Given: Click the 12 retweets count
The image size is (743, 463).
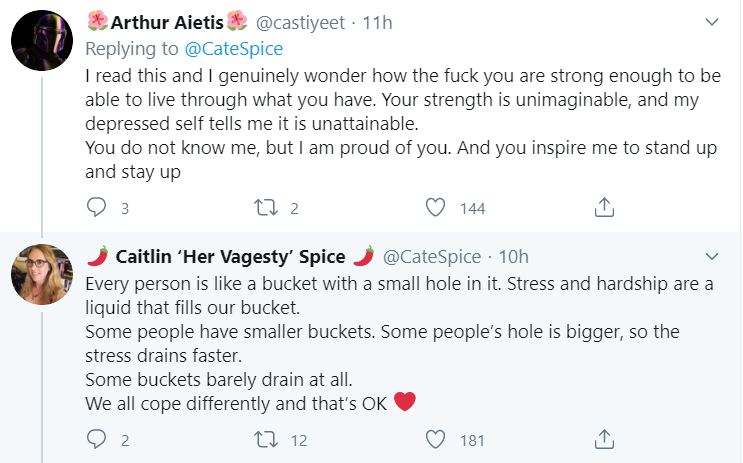Looking at the screenshot, I should coord(299,440).
